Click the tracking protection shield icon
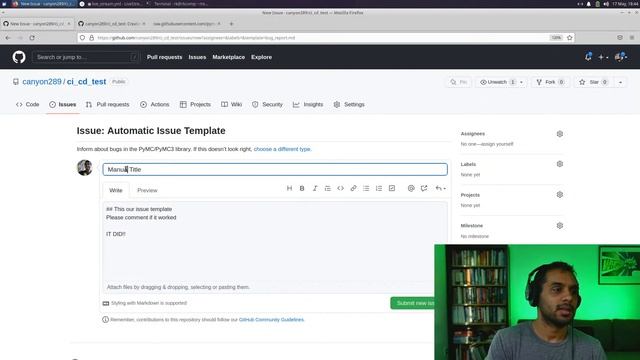 pyautogui.click(x=82, y=38)
